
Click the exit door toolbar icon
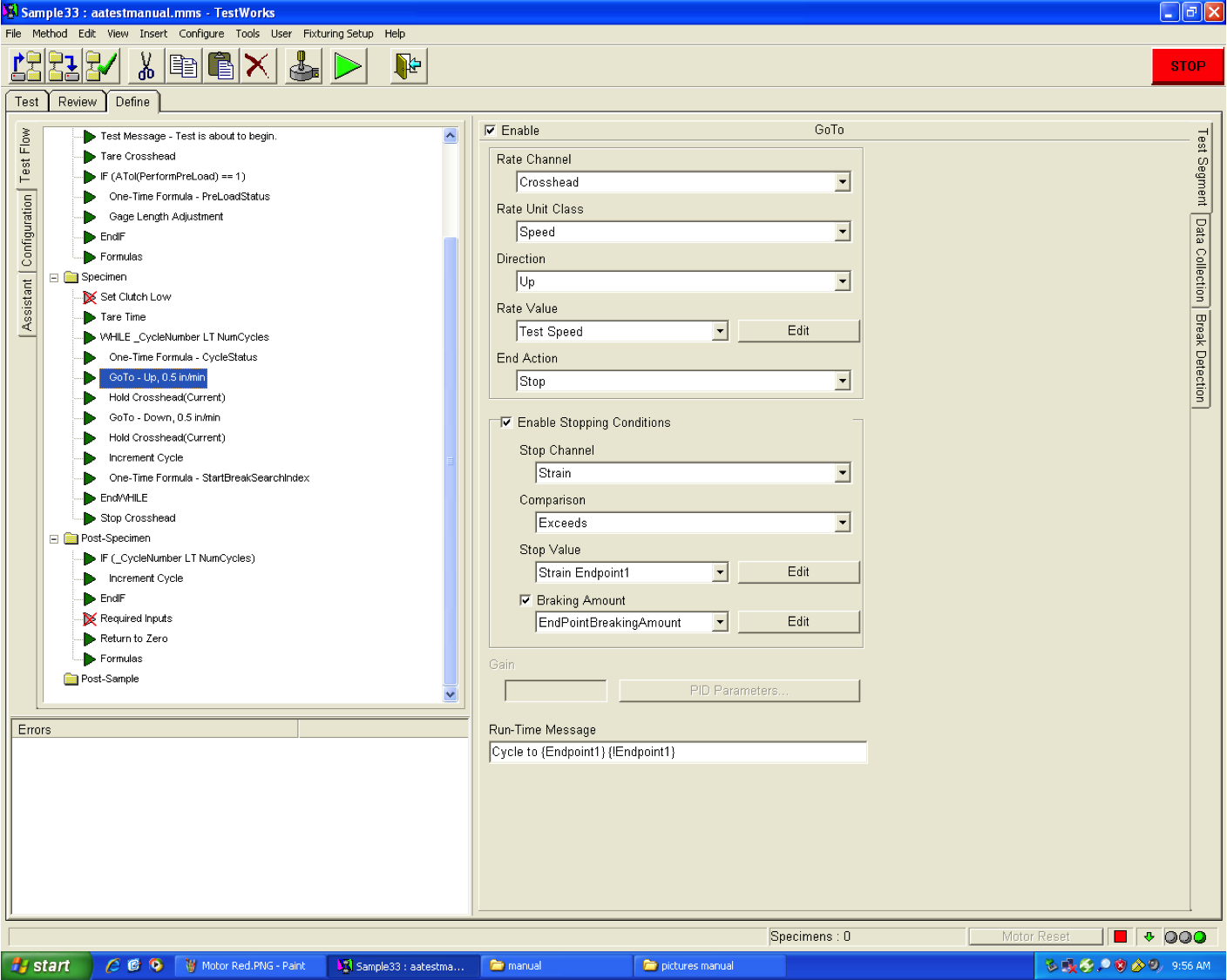[x=408, y=66]
